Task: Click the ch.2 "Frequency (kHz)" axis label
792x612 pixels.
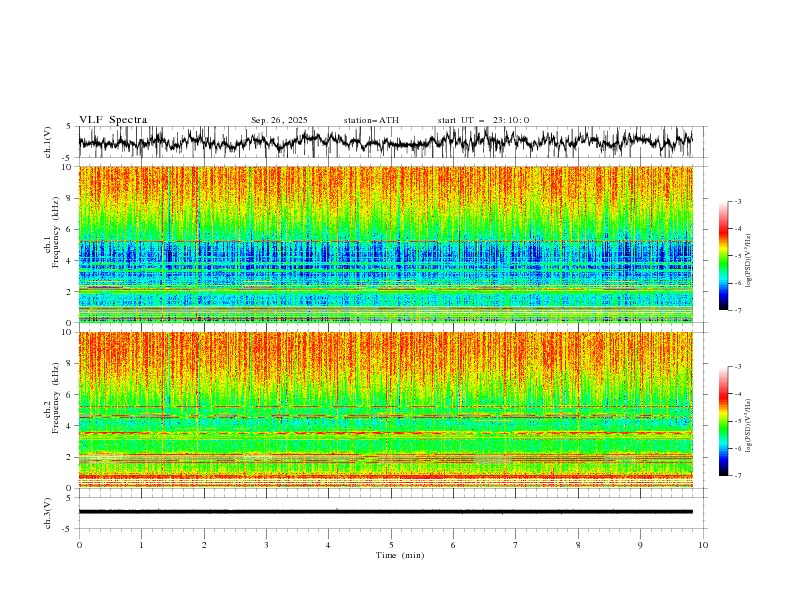Action: (x=56, y=397)
